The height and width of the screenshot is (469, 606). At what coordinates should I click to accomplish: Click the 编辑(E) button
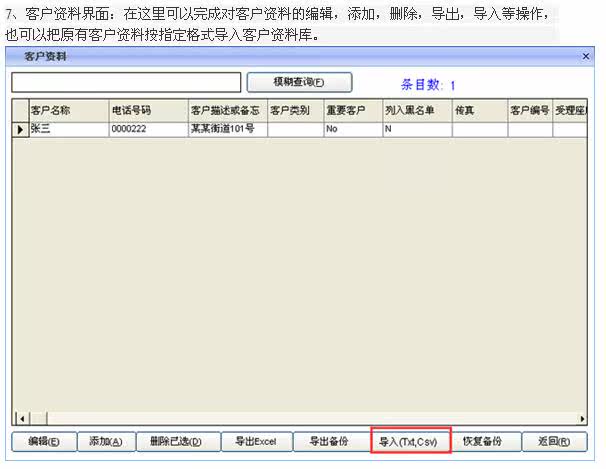[44, 442]
